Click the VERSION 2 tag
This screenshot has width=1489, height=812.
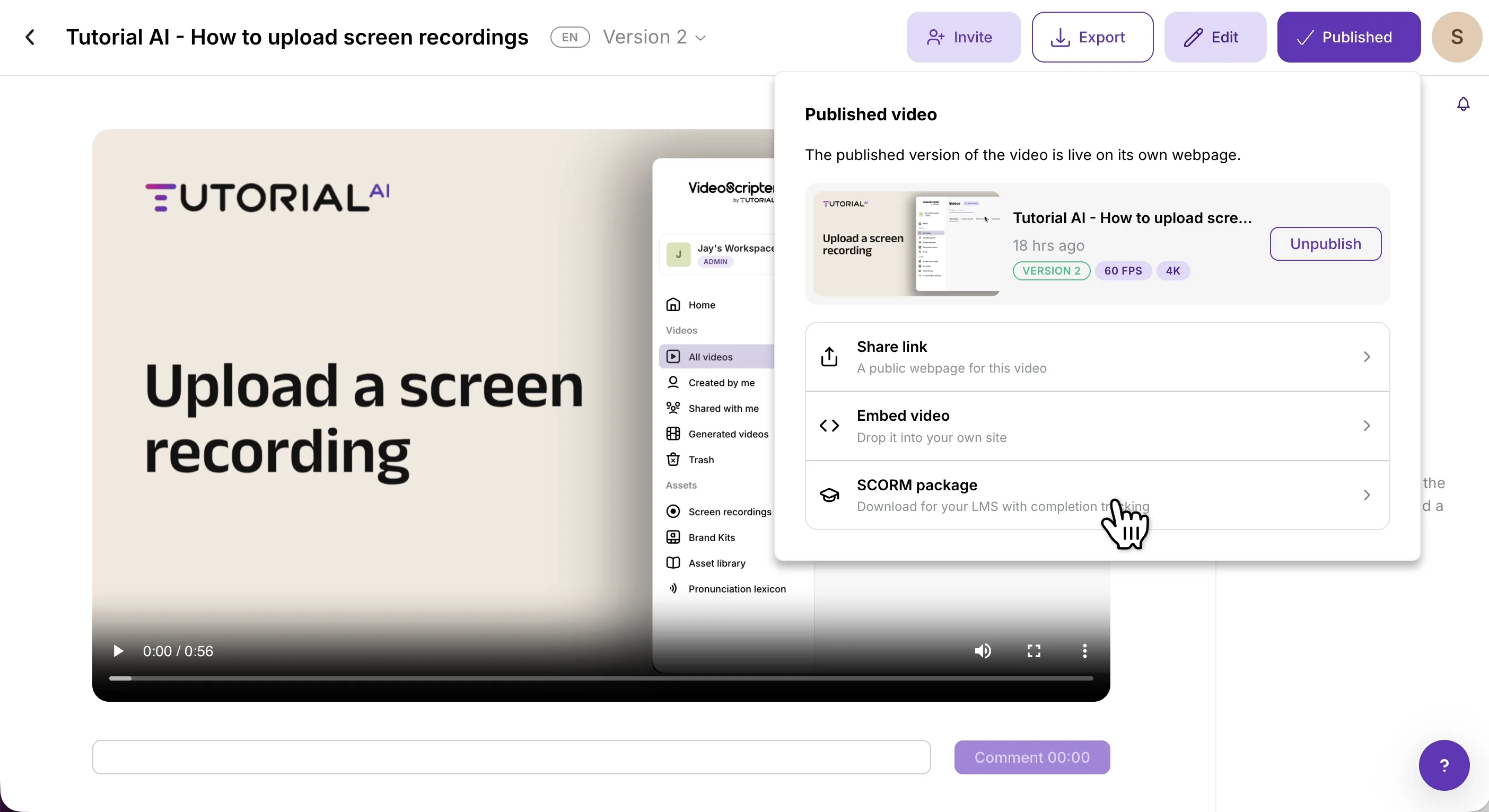1051,270
